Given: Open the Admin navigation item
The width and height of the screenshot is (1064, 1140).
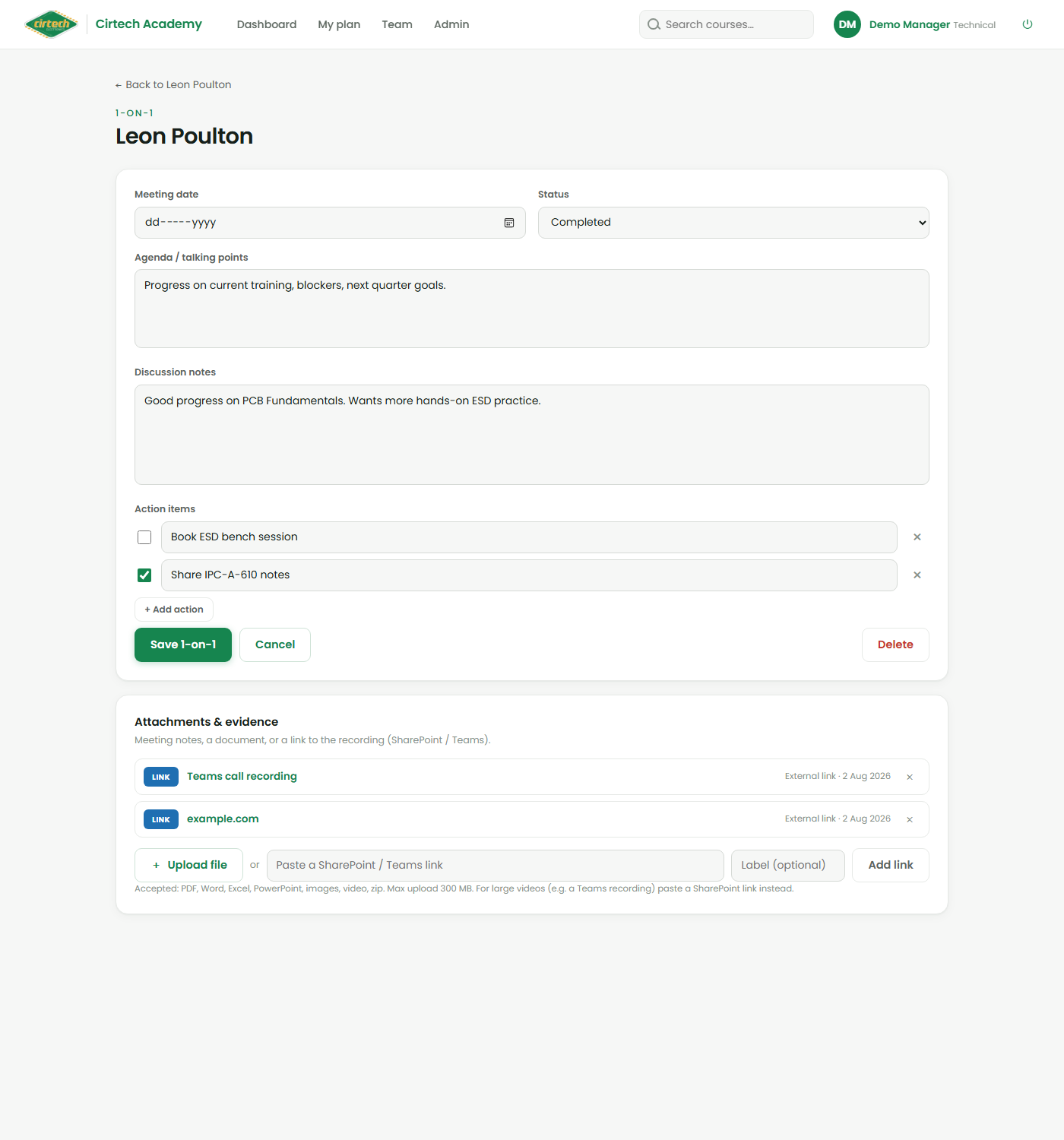Looking at the screenshot, I should pyautogui.click(x=451, y=24).
